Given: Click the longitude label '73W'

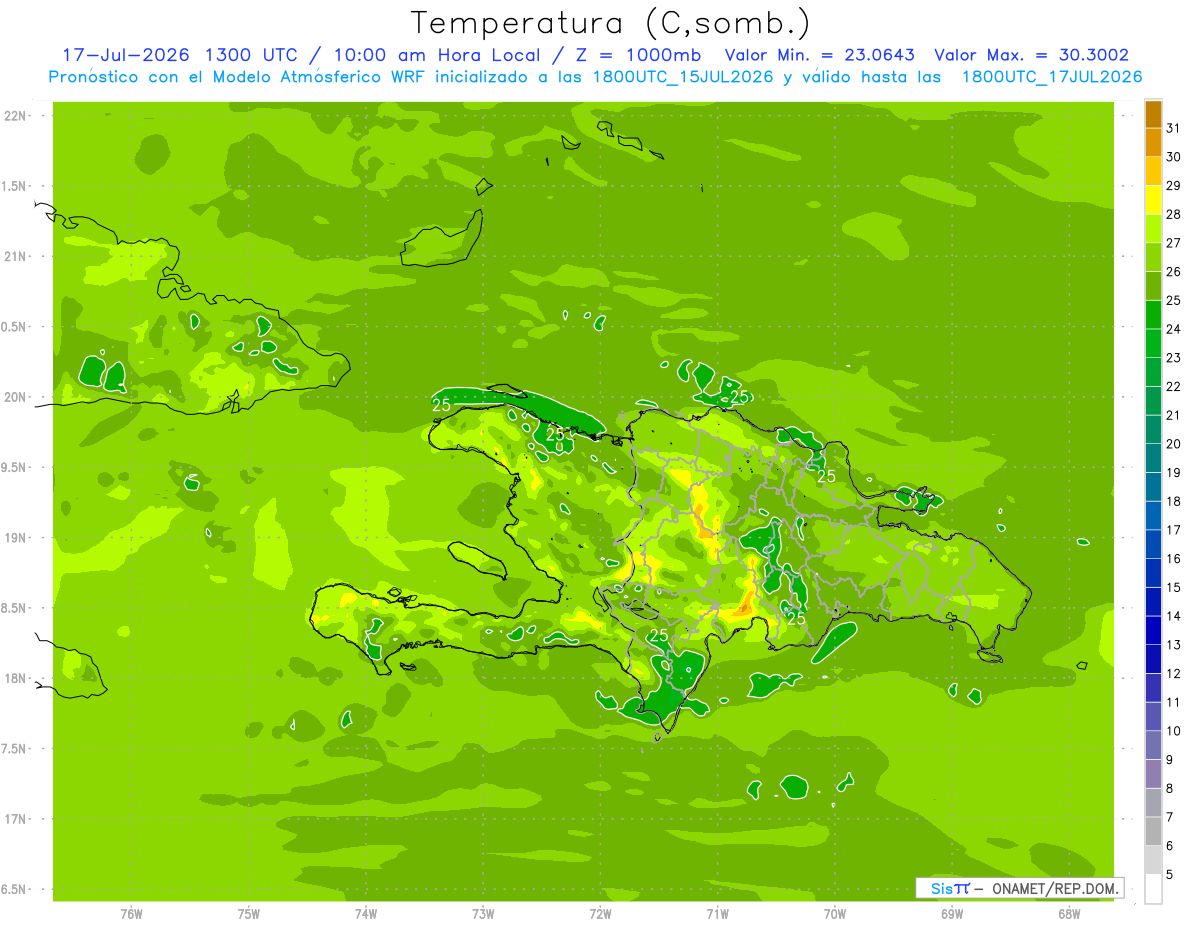Looking at the screenshot, I should pos(483,914).
